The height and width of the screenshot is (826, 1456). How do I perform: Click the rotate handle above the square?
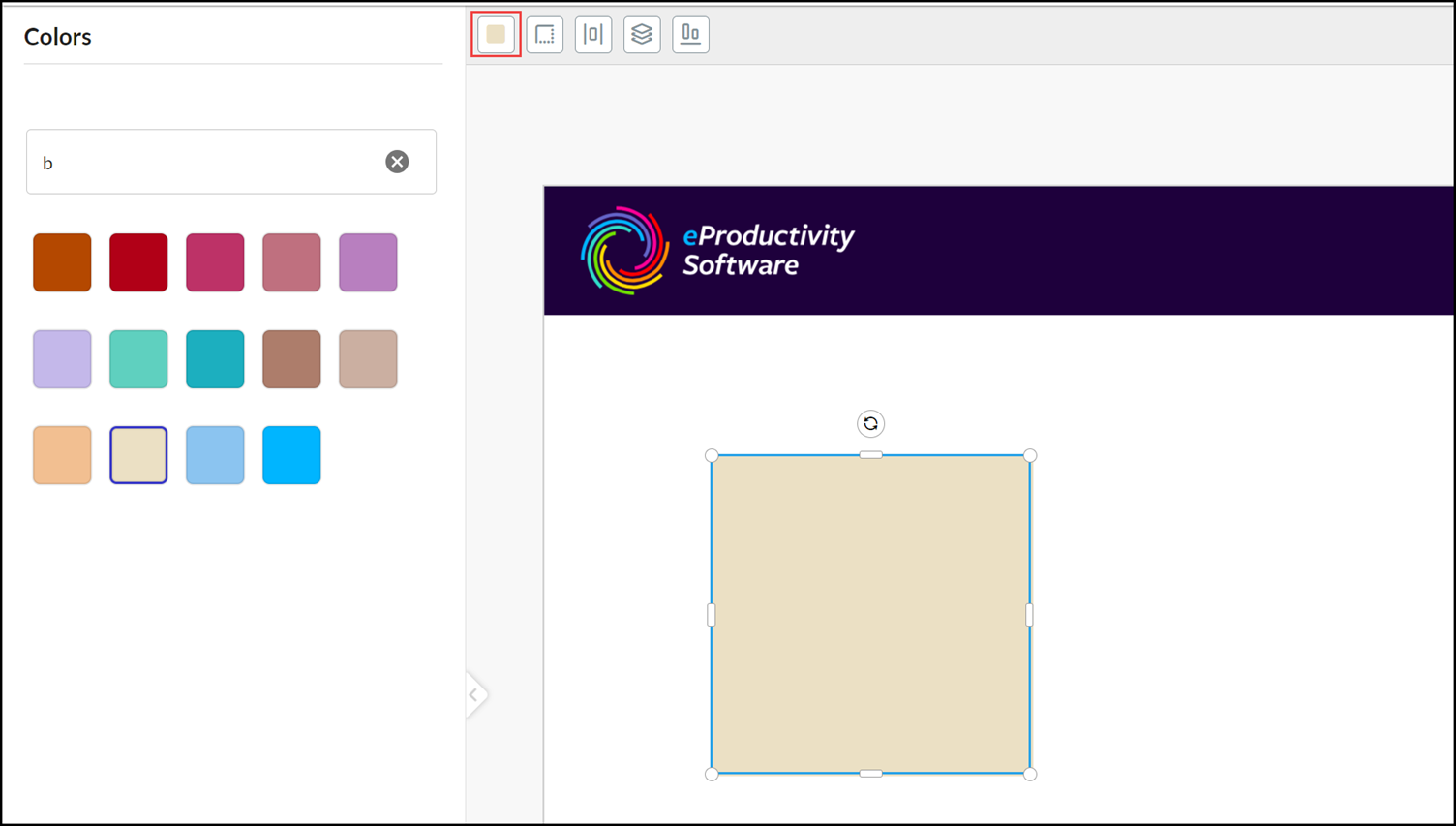pyautogui.click(x=870, y=424)
